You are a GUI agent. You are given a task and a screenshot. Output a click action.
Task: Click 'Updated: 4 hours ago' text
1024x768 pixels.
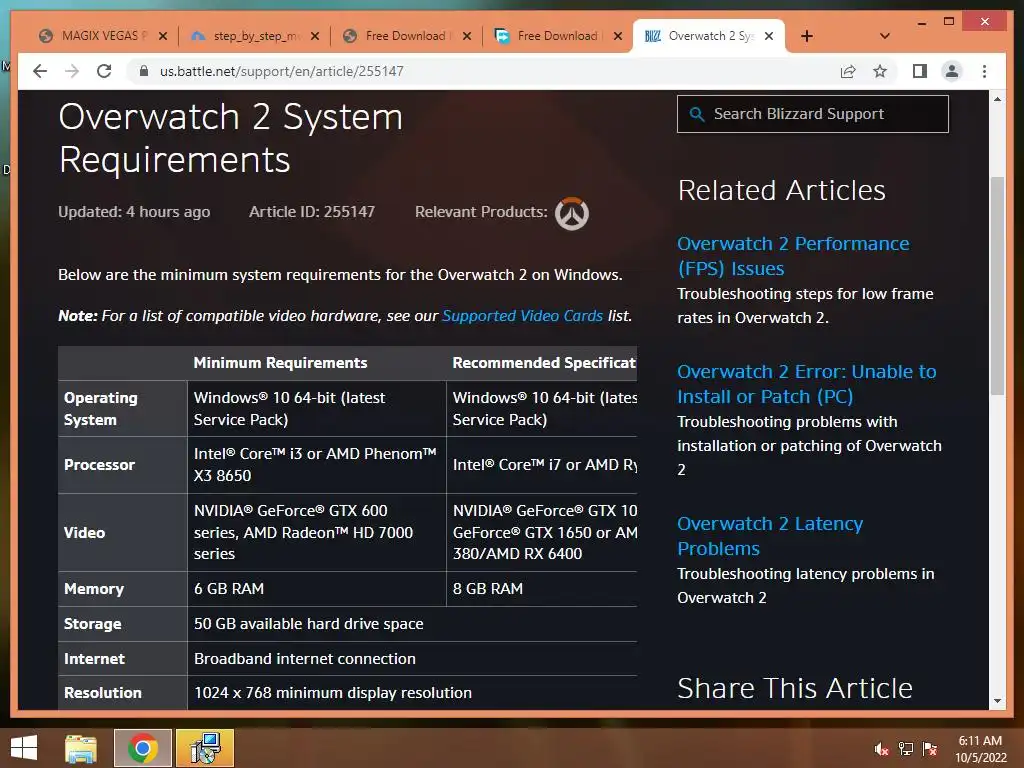click(134, 212)
